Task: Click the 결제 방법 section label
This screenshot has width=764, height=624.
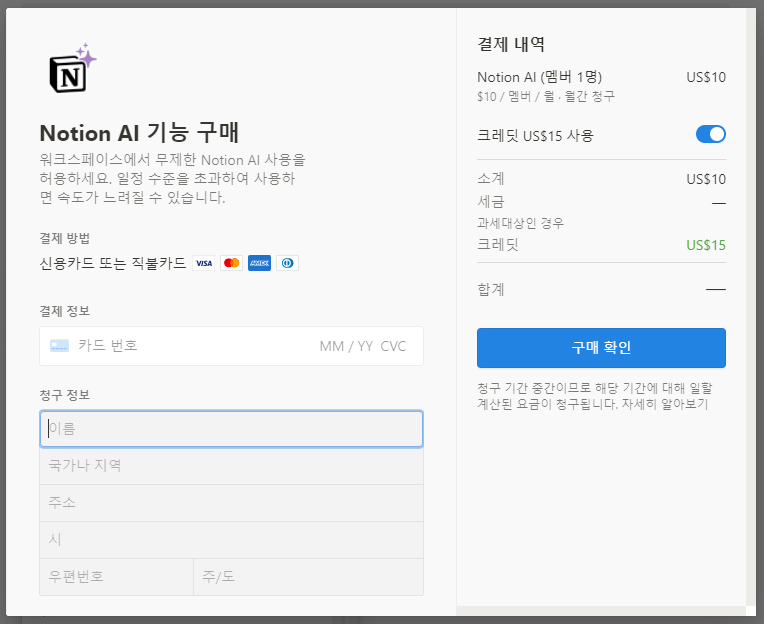Action: coord(65,238)
